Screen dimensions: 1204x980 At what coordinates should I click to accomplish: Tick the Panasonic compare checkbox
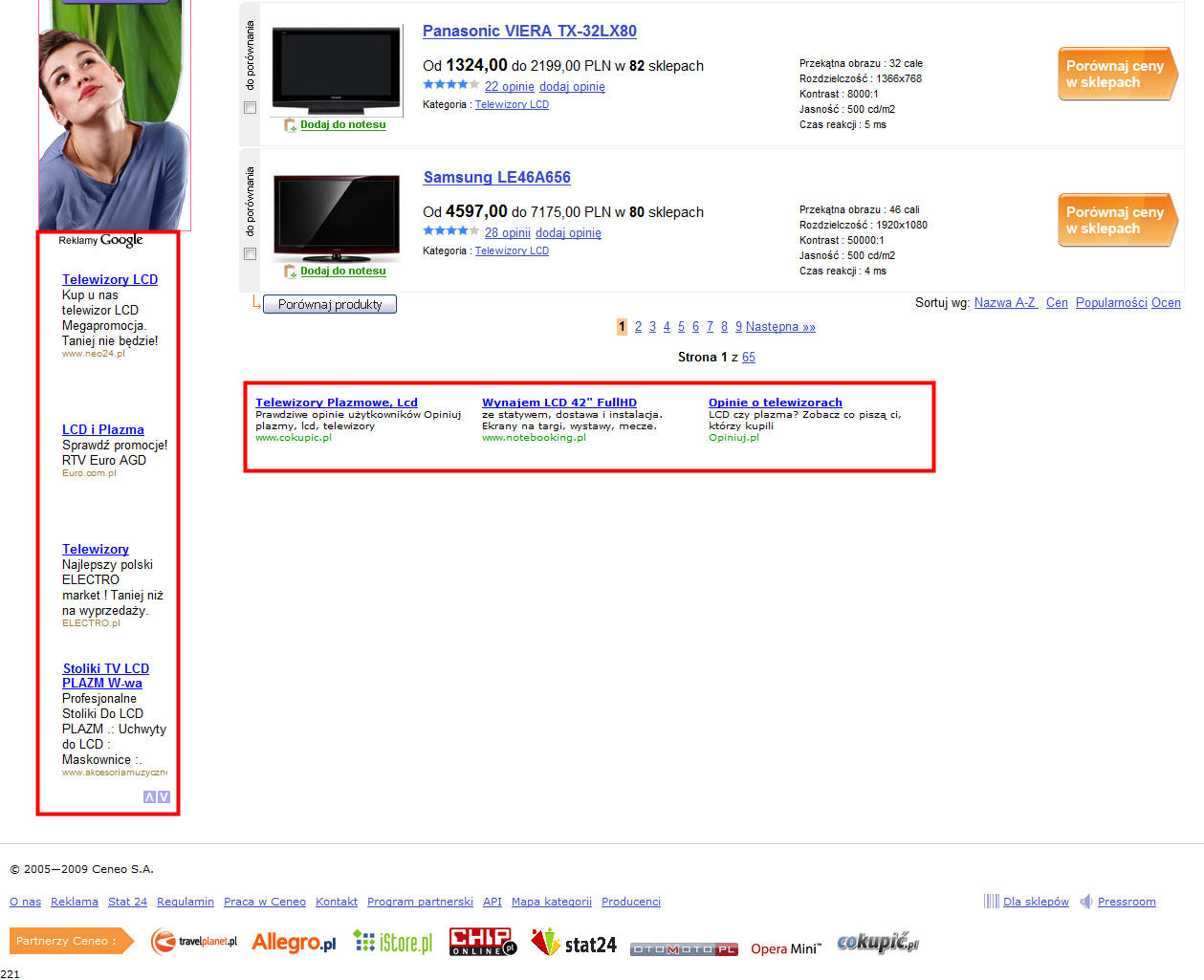pos(251,108)
